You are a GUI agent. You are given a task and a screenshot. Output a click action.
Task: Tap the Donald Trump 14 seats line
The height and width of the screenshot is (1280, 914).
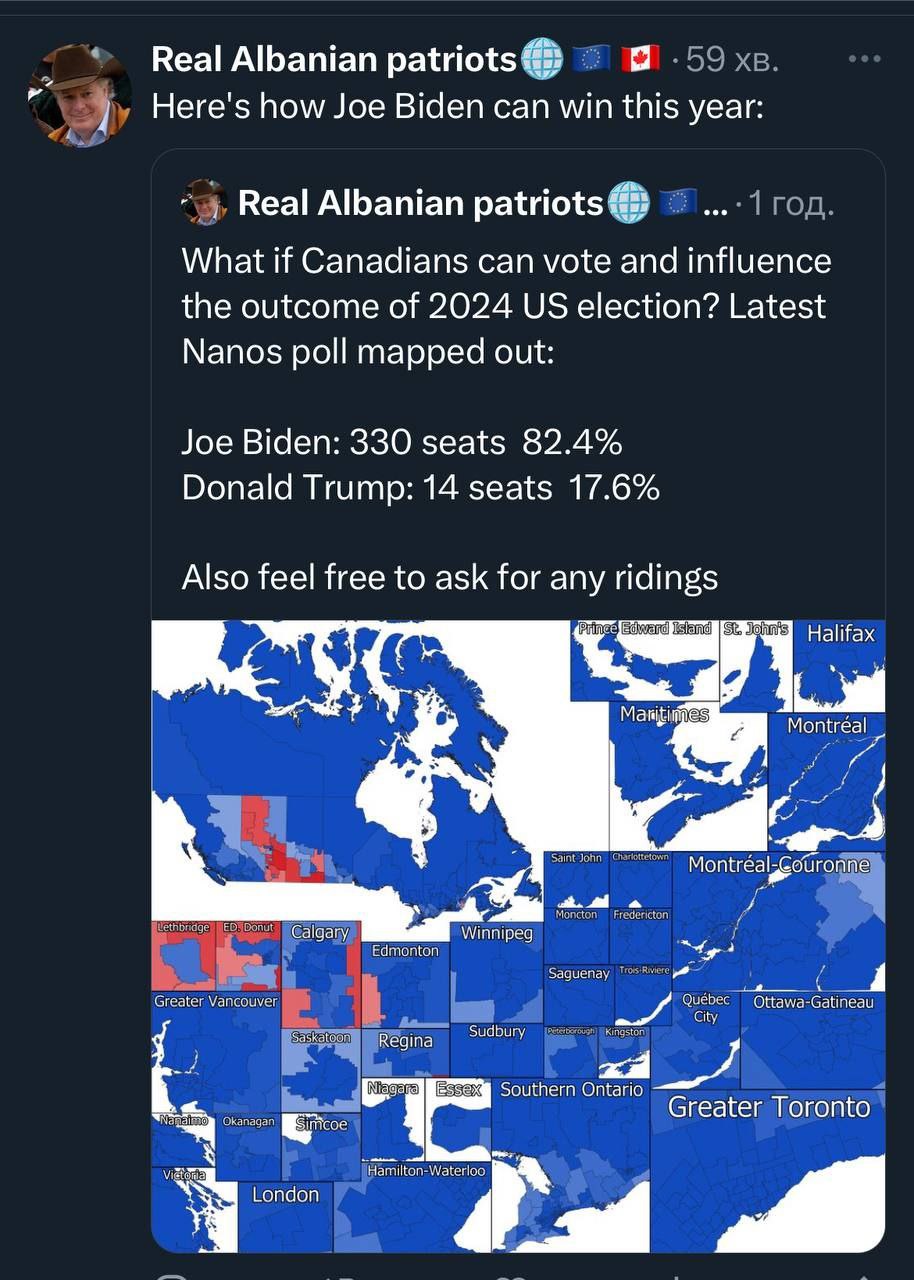click(x=420, y=487)
